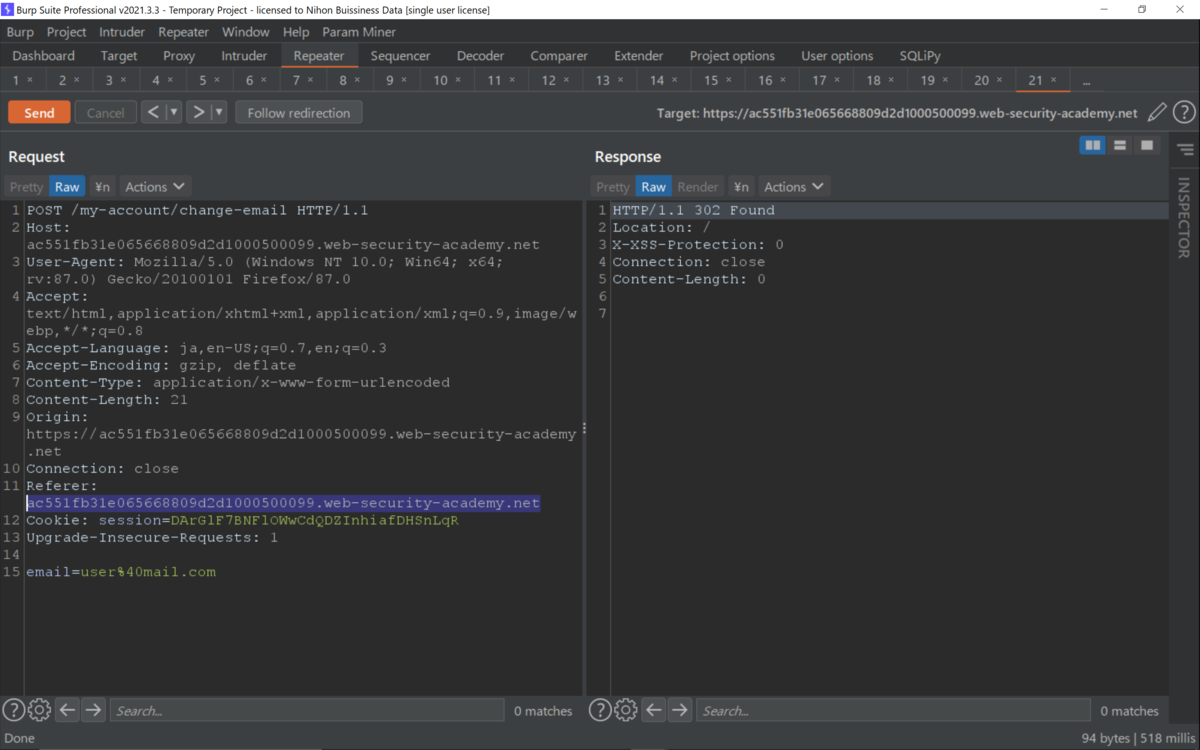
Task: Go to previous match in request search
Action: 67,710
